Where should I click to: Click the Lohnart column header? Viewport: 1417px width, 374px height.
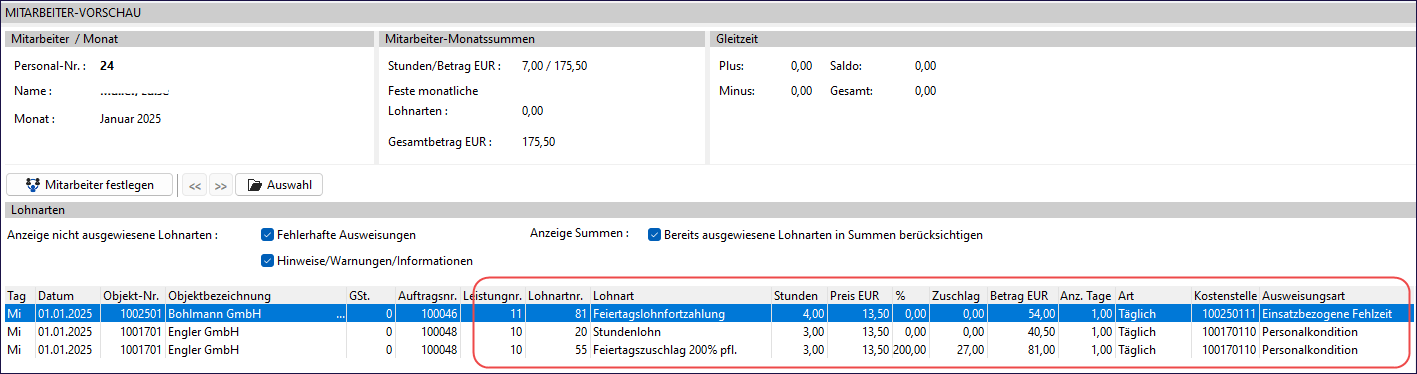(x=680, y=296)
